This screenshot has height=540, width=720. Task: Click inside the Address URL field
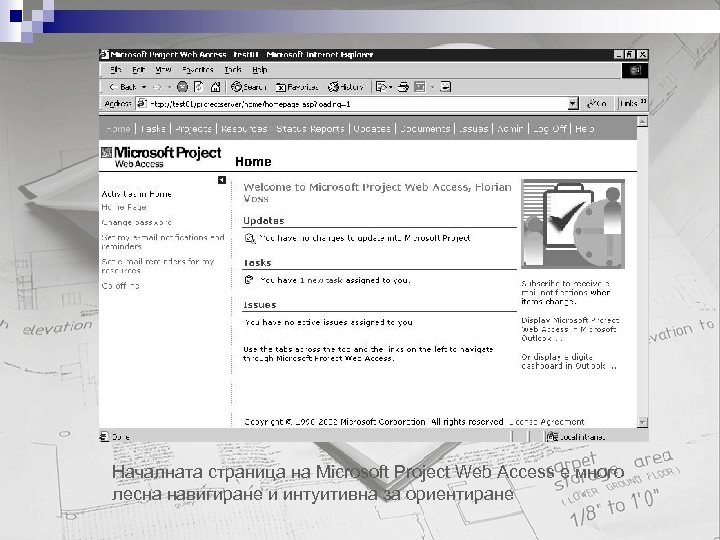tap(358, 104)
